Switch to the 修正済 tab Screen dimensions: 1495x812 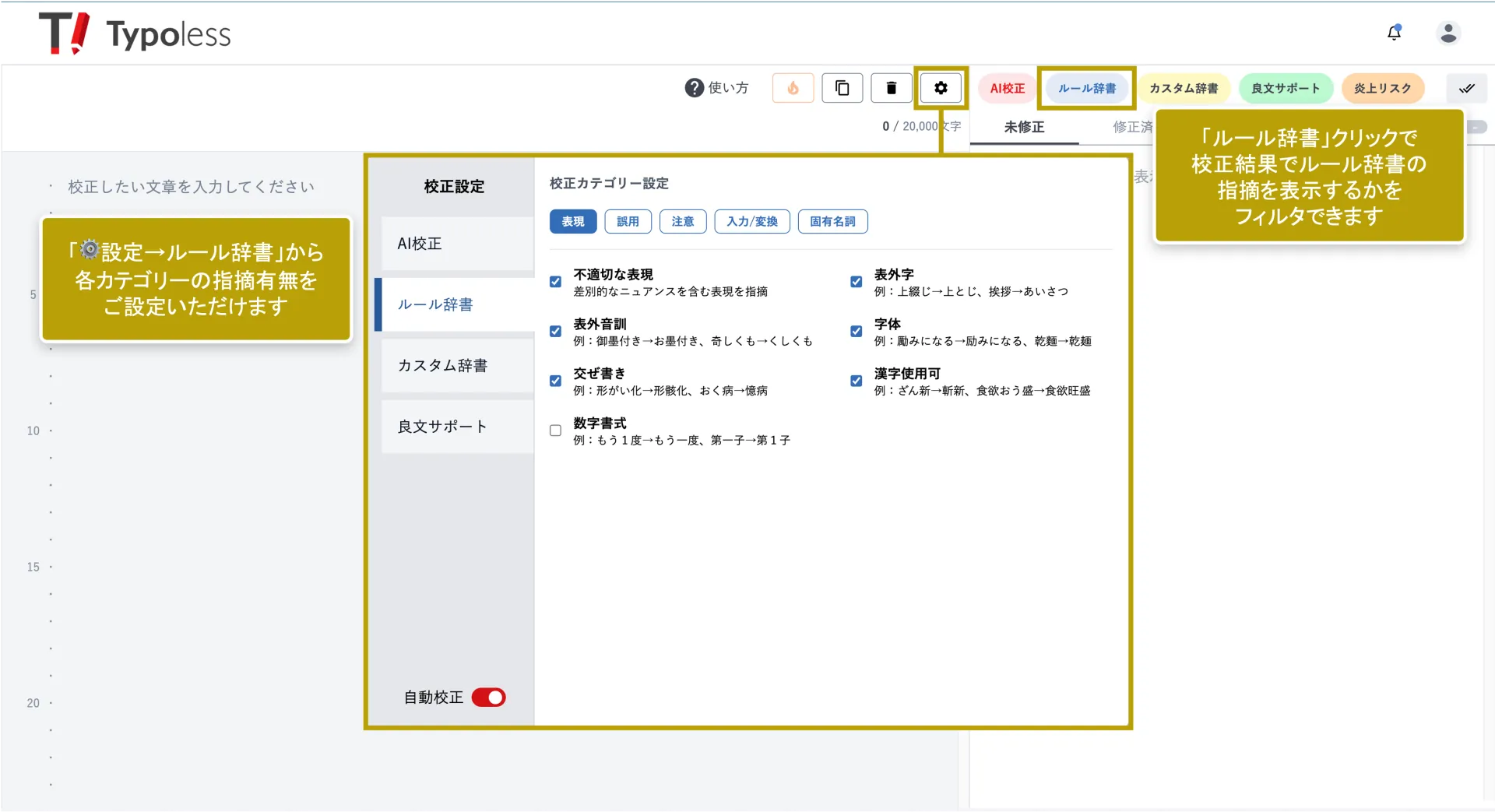(1132, 127)
